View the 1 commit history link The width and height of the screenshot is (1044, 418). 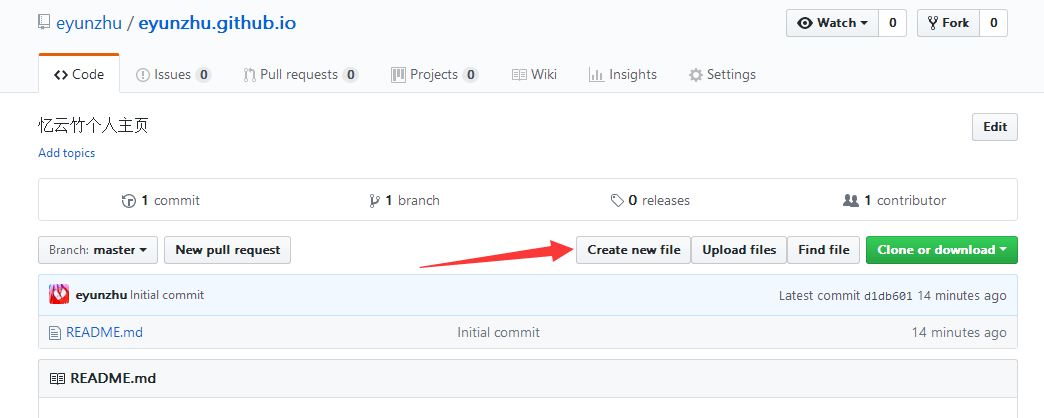coord(160,200)
